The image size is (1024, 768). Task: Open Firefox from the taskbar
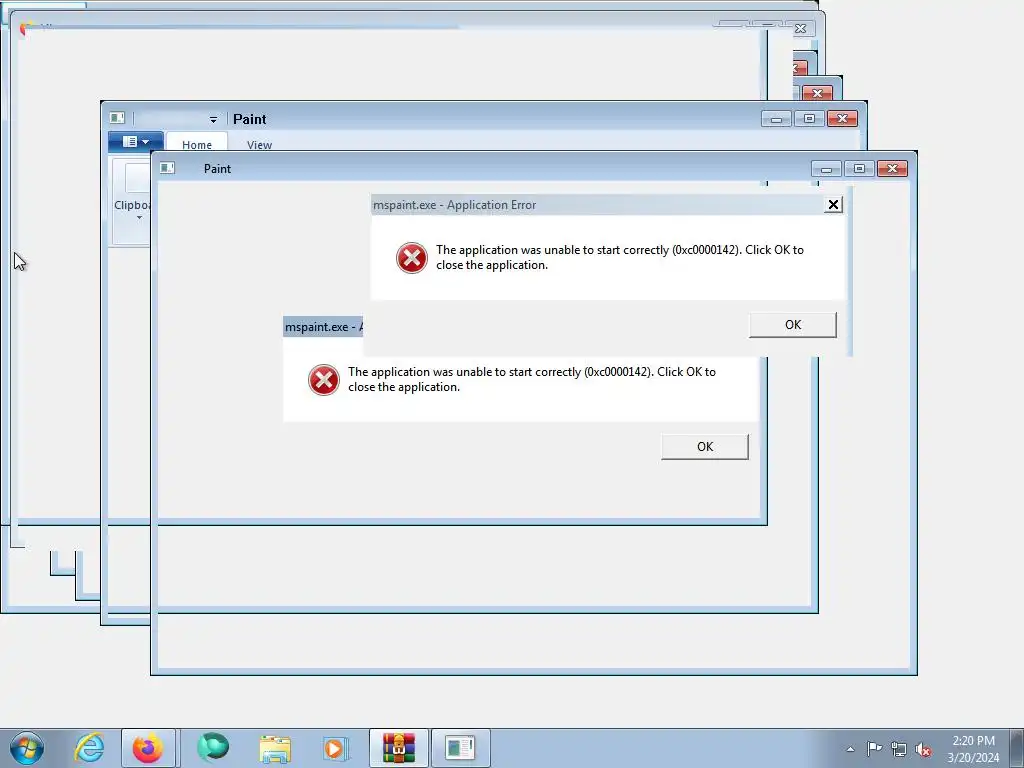click(148, 748)
